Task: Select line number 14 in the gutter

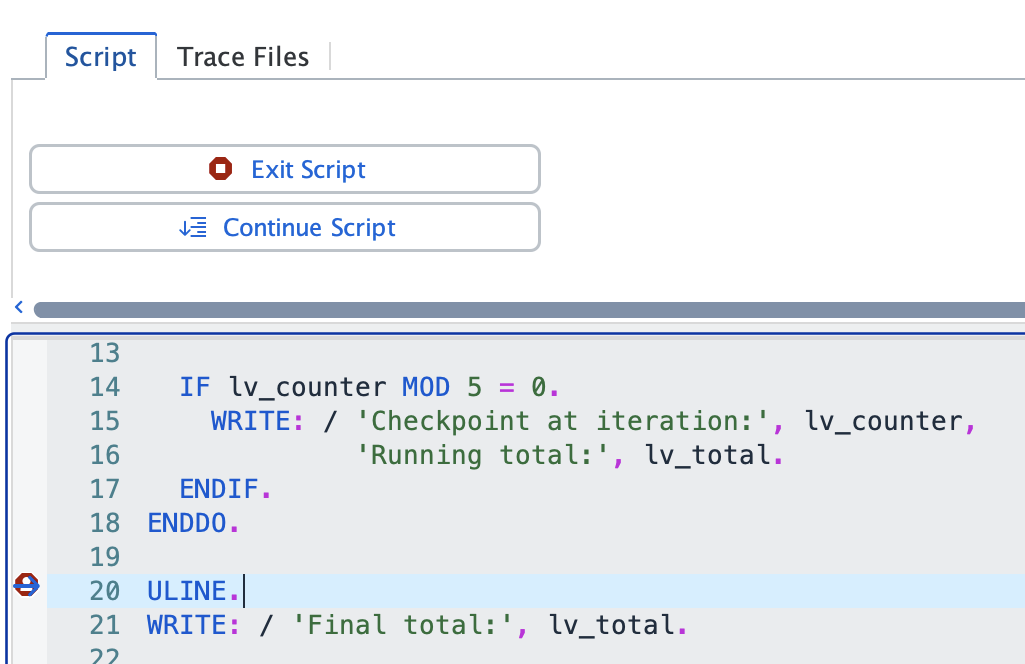Action: click(105, 387)
